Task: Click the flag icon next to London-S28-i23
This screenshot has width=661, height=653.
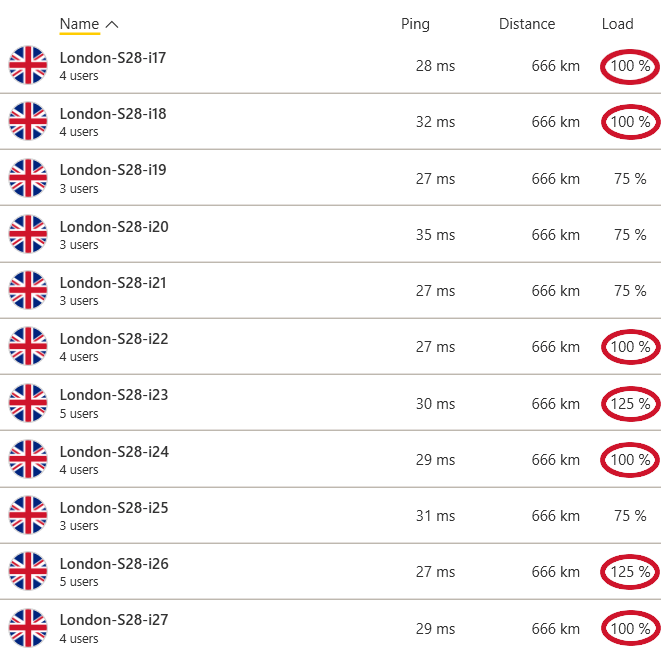Action: pos(28,403)
